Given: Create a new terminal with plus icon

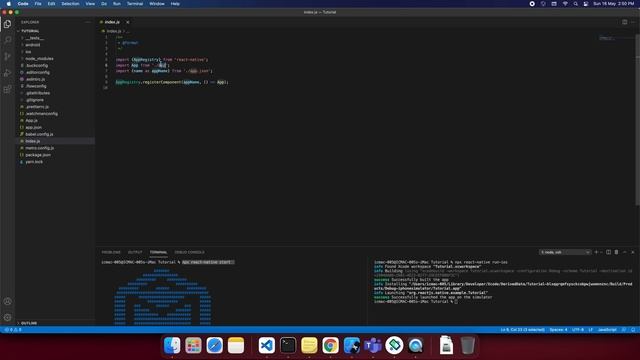Looking at the screenshot, I should tap(596, 252).
